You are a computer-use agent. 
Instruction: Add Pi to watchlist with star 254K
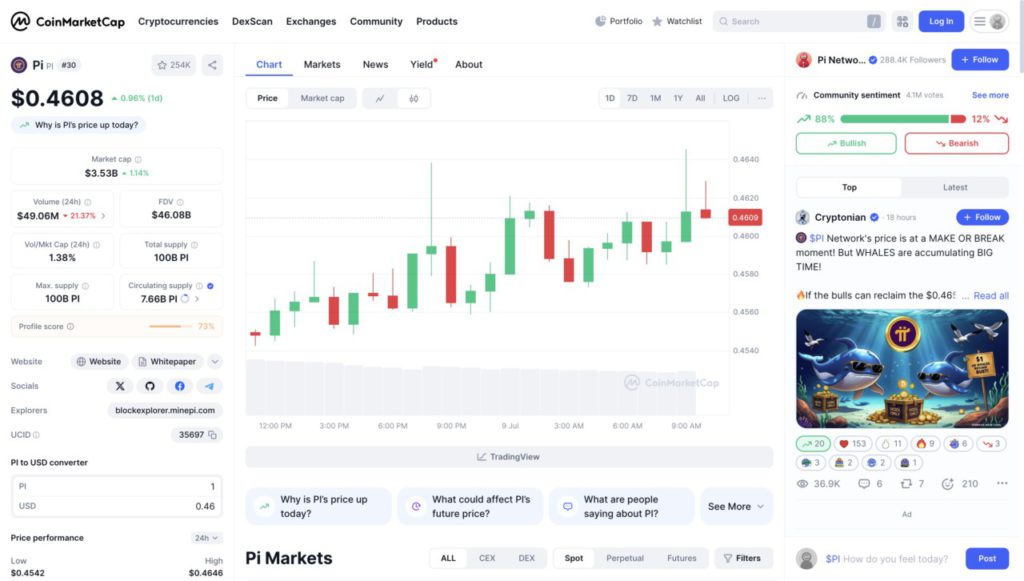pos(173,65)
